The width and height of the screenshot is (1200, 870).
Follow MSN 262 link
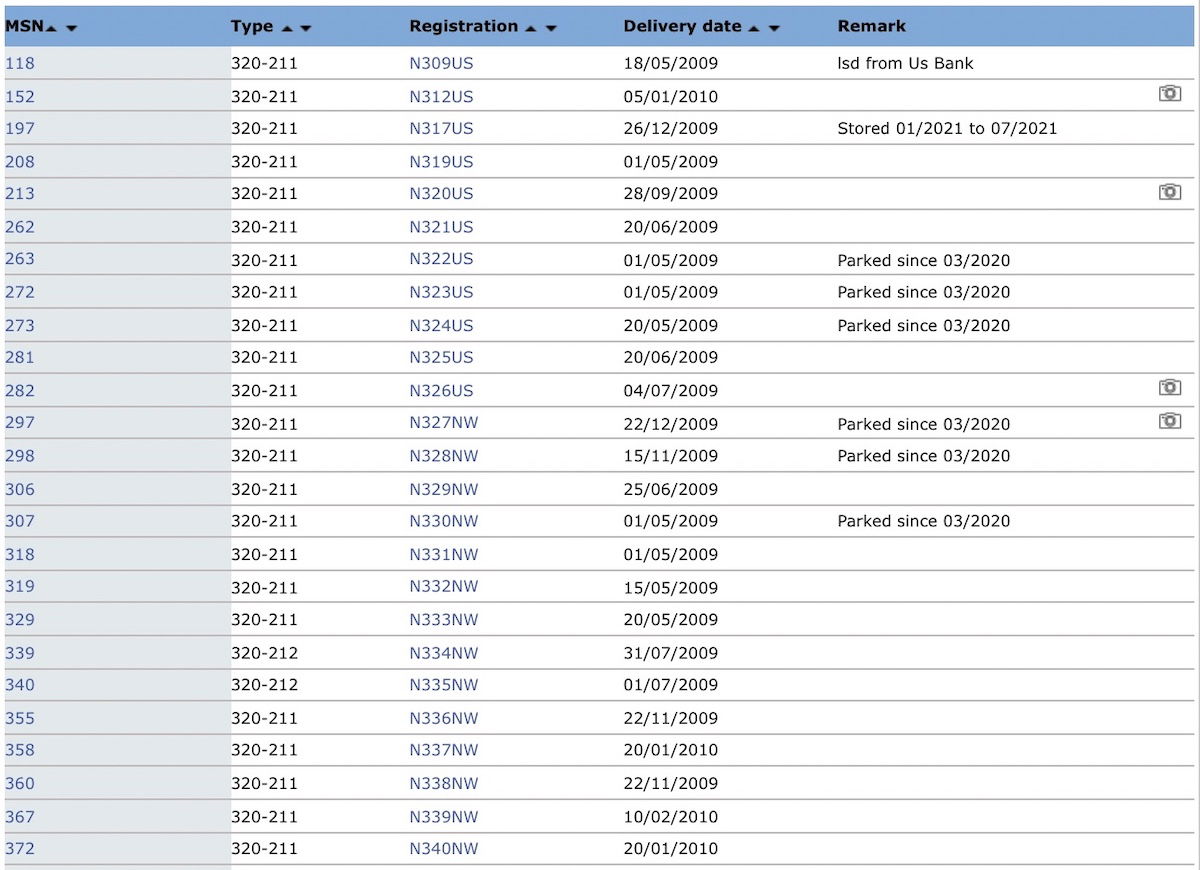(x=19, y=226)
